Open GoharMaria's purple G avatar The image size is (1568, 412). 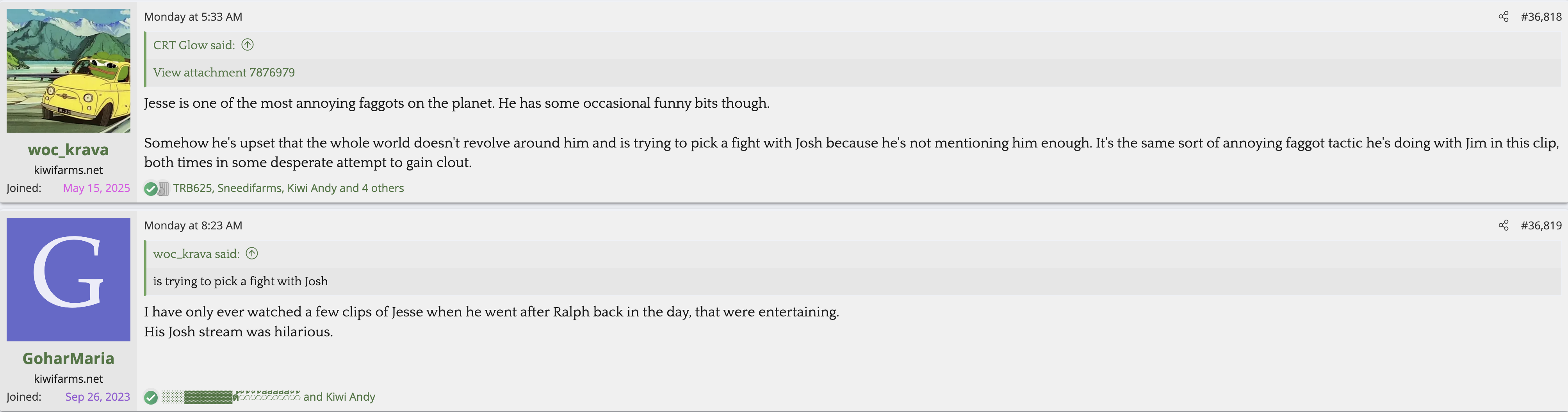tap(68, 279)
